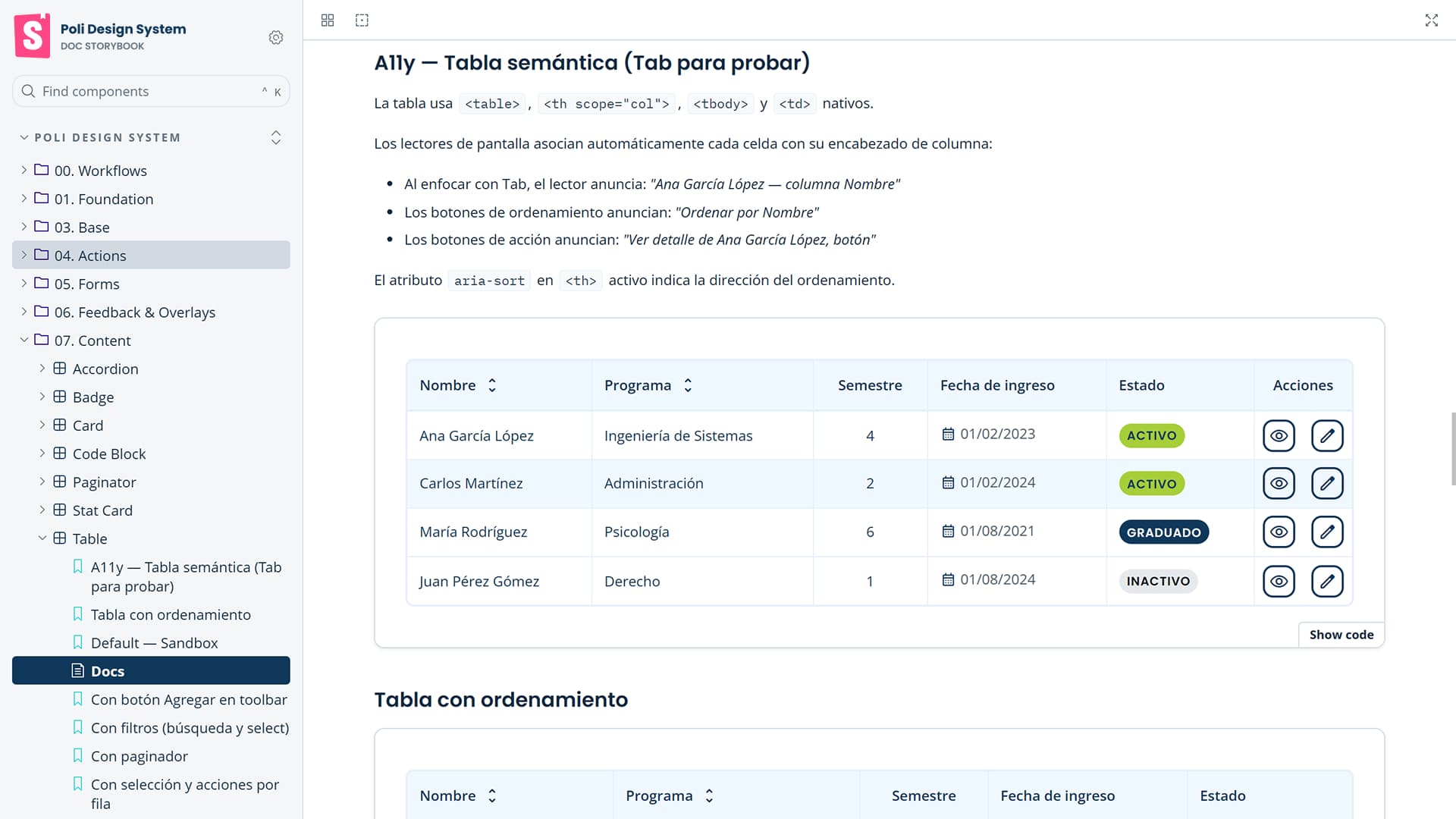Click the Semestre column header
1456x819 pixels.
[x=870, y=385]
